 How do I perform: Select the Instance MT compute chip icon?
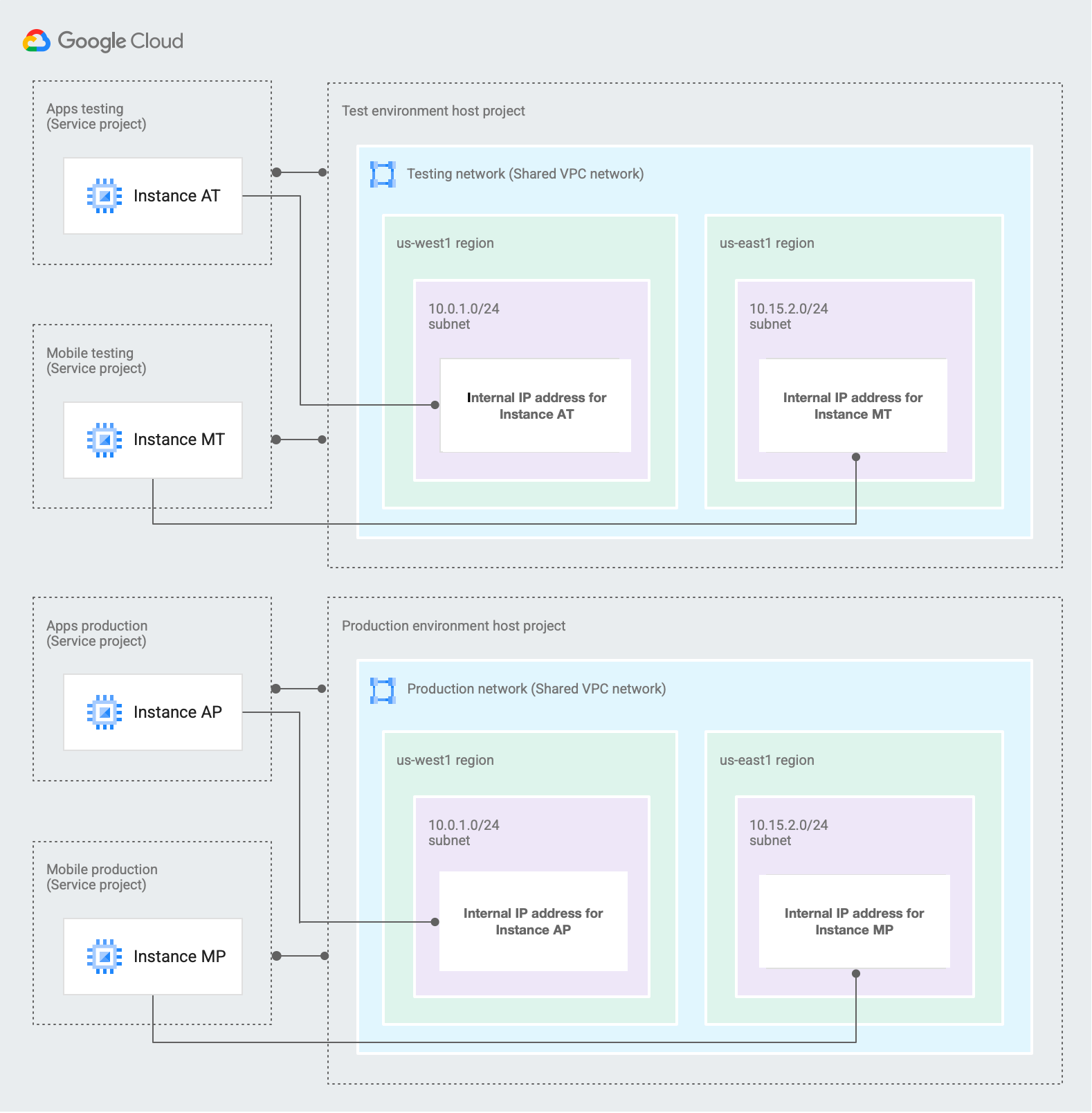coord(104,440)
